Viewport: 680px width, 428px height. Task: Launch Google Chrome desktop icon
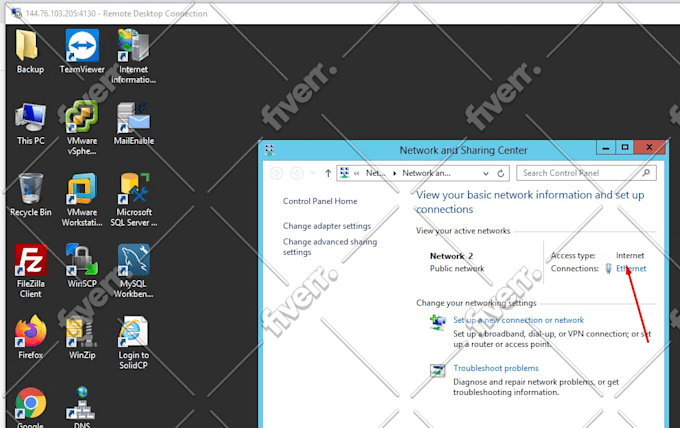[x=30, y=407]
